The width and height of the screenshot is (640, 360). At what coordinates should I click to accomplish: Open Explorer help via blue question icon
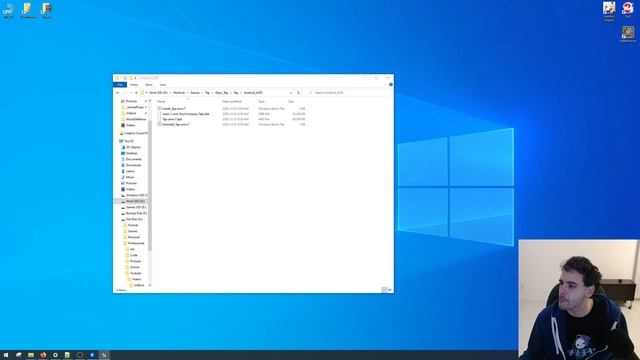(x=391, y=84)
